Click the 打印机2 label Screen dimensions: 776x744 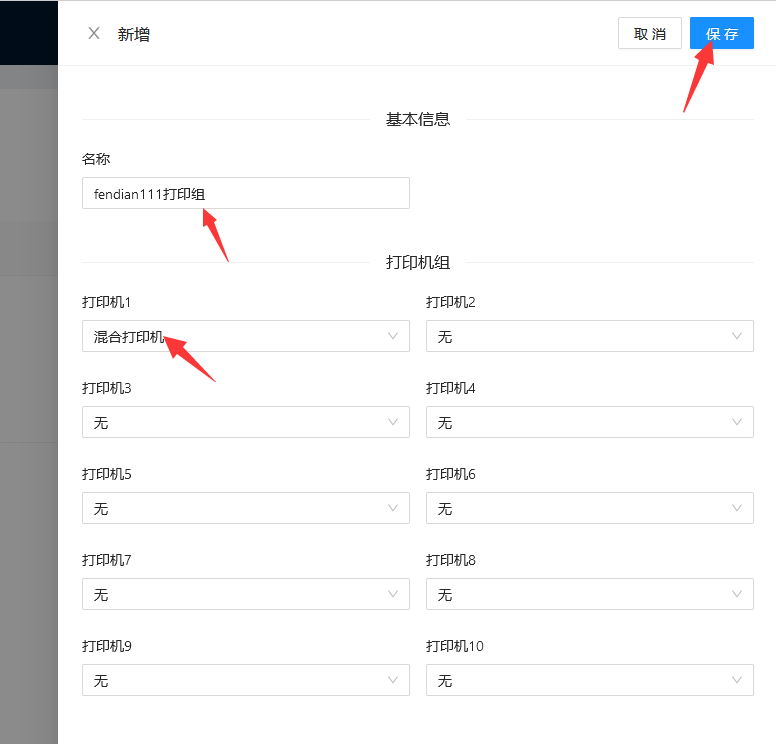pyautogui.click(x=451, y=302)
